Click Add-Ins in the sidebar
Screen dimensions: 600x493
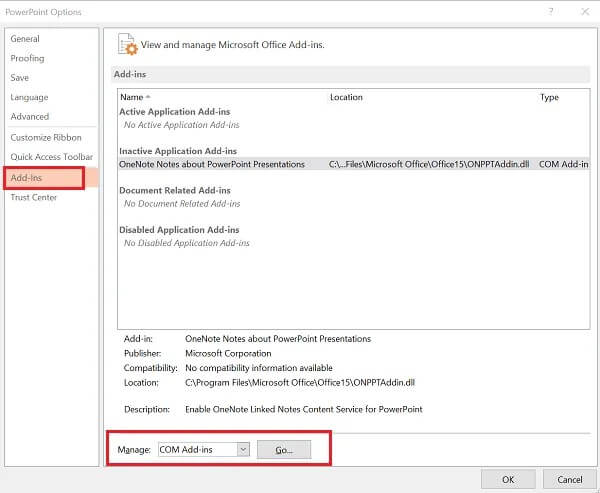[25, 177]
